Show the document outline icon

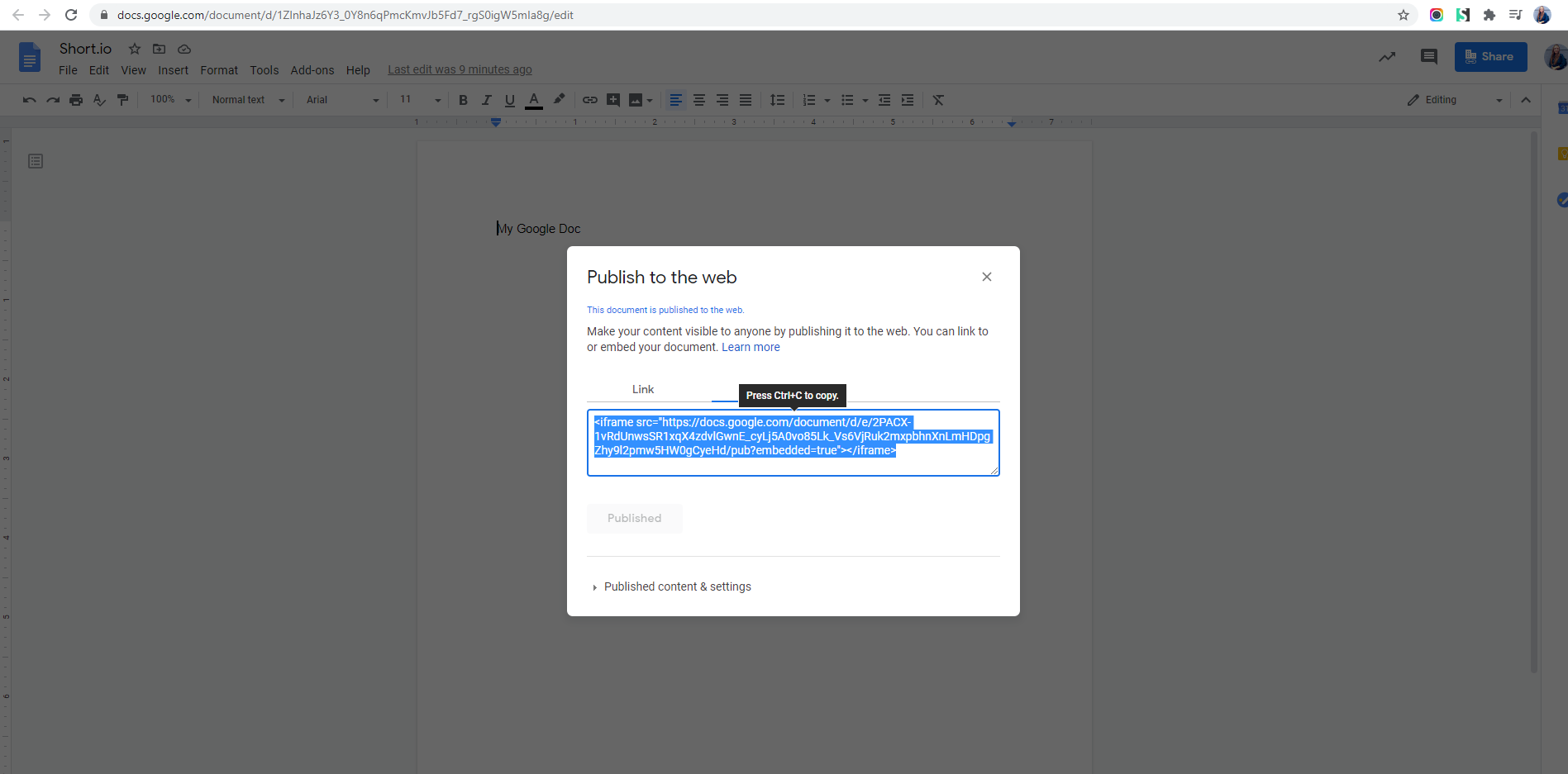coord(36,161)
